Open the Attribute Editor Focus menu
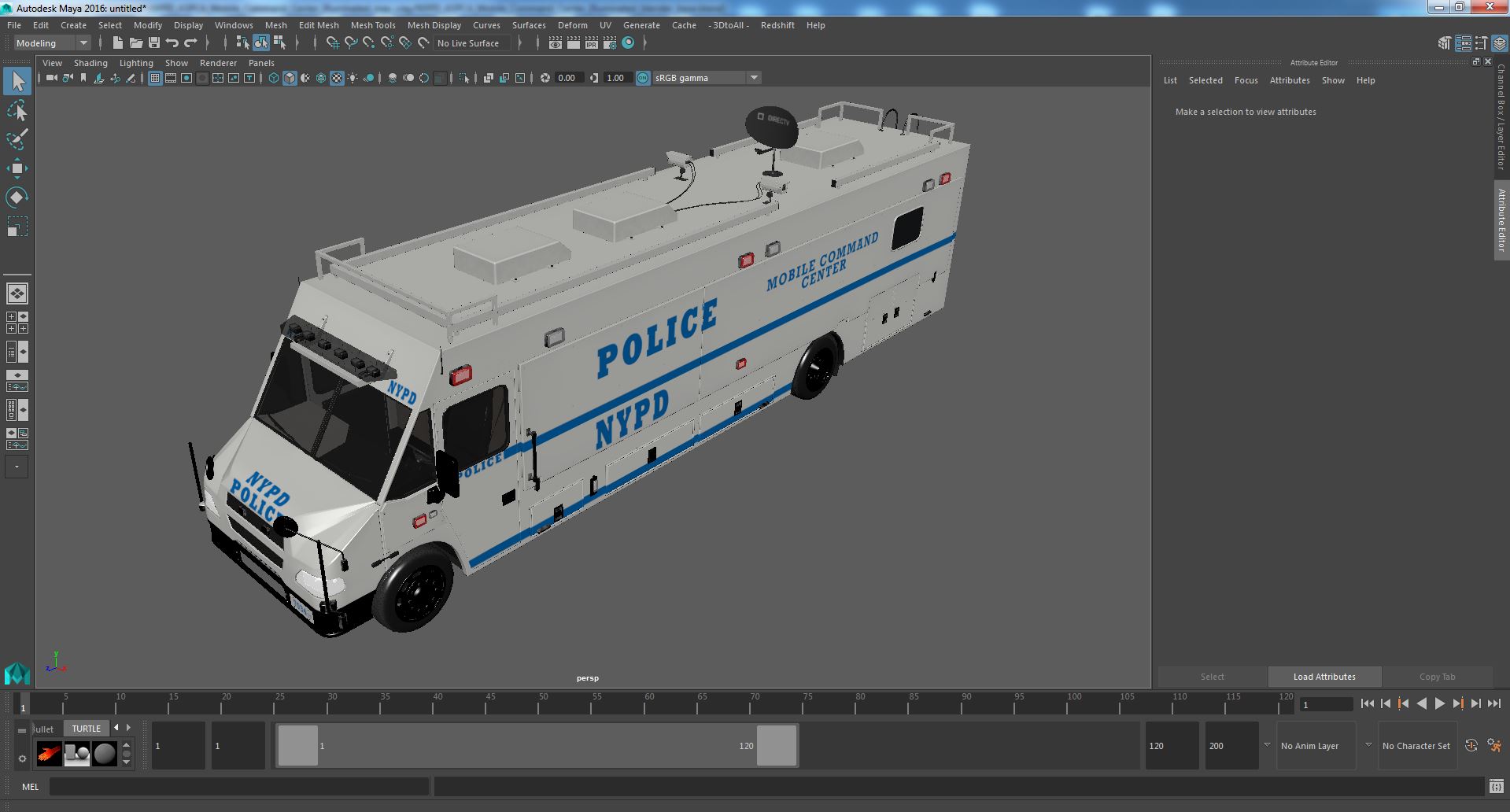This screenshot has width=1510, height=812. tap(1246, 80)
